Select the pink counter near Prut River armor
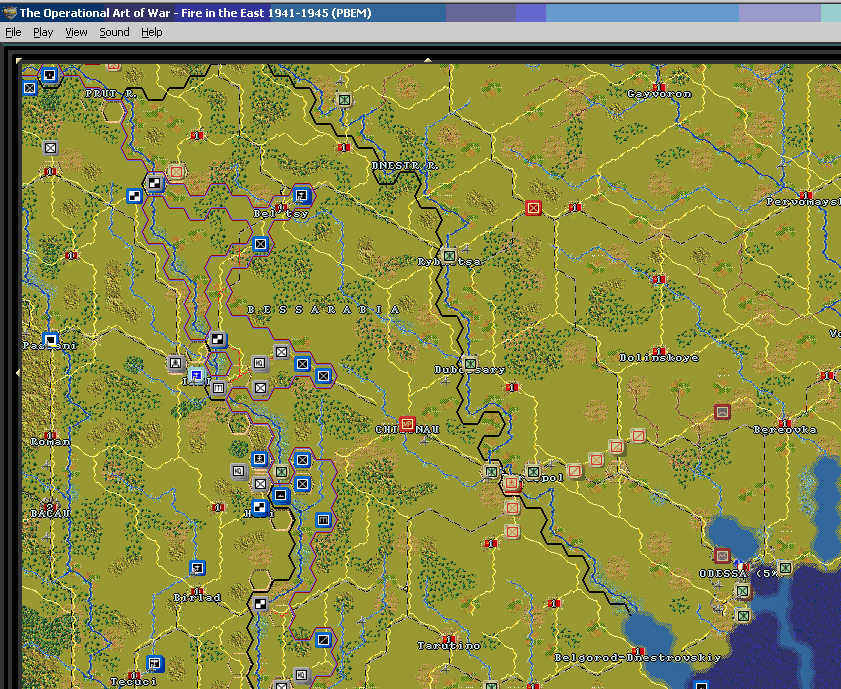Image resolution: width=841 pixels, height=689 pixels. tap(176, 172)
